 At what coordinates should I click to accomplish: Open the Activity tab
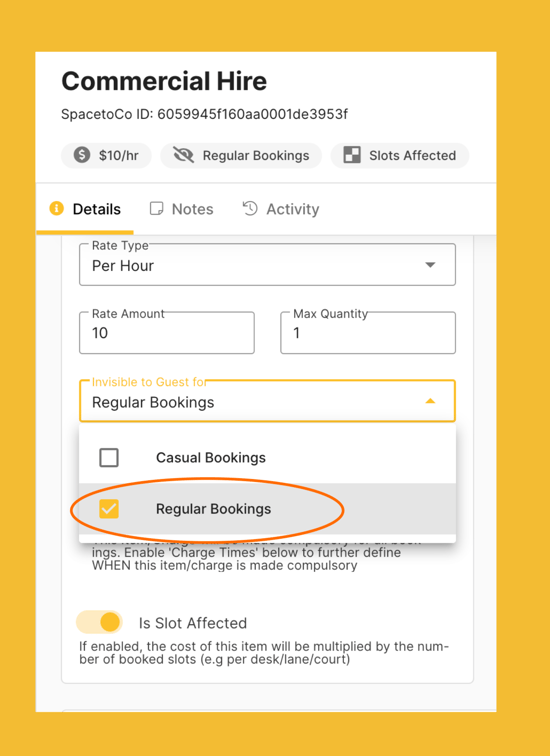point(281,209)
